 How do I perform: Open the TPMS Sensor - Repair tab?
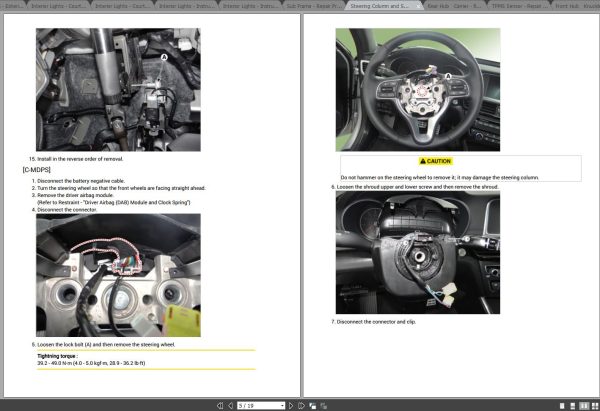click(519, 6)
